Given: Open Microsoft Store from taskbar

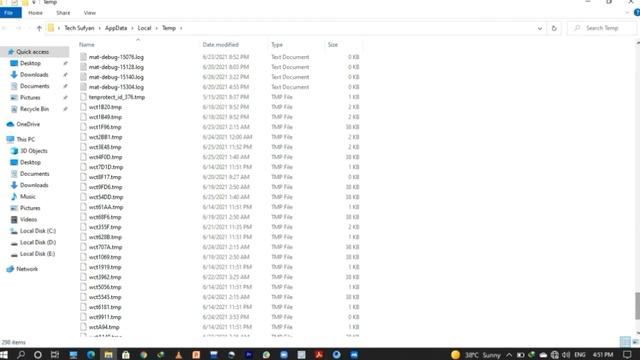Looking at the screenshot, I should pyautogui.click(x=126, y=355).
